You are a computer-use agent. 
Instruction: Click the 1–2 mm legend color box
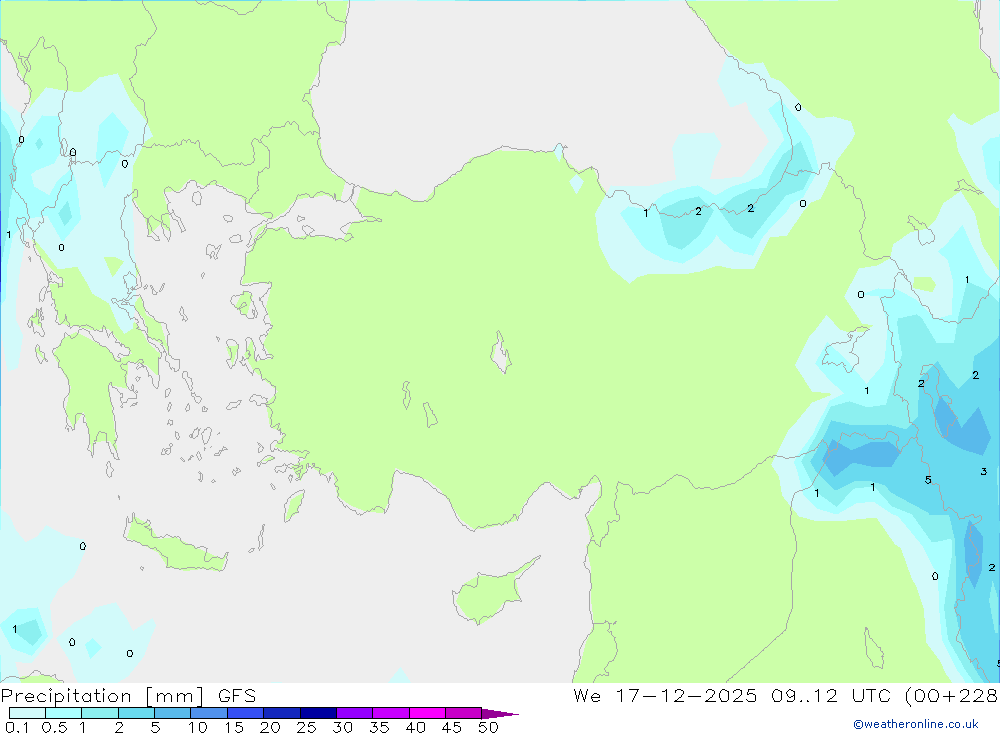(x=100, y=713)
